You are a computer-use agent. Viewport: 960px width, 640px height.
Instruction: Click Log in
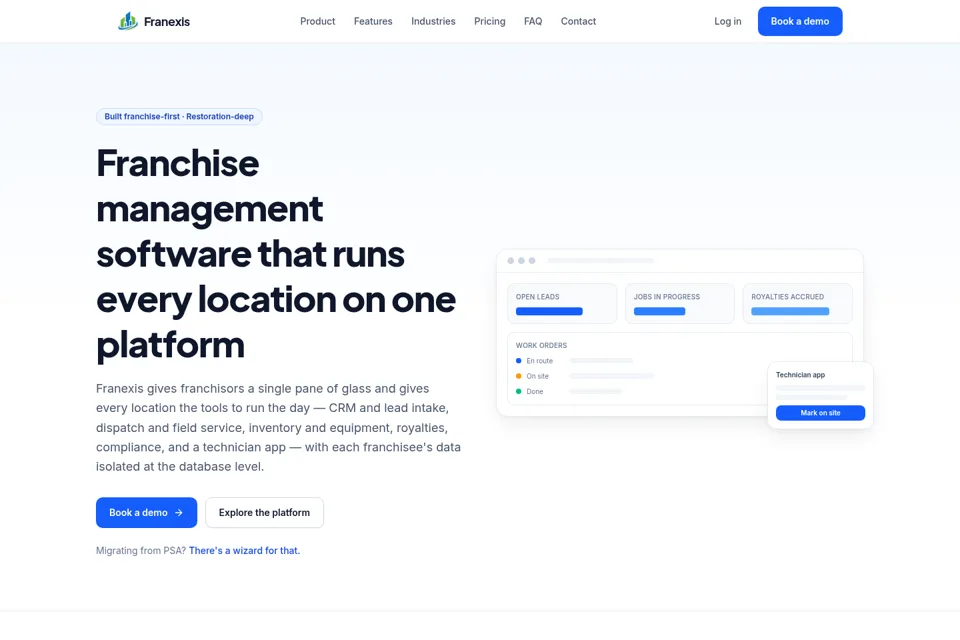pyautogui.click(x=727, y=21)
